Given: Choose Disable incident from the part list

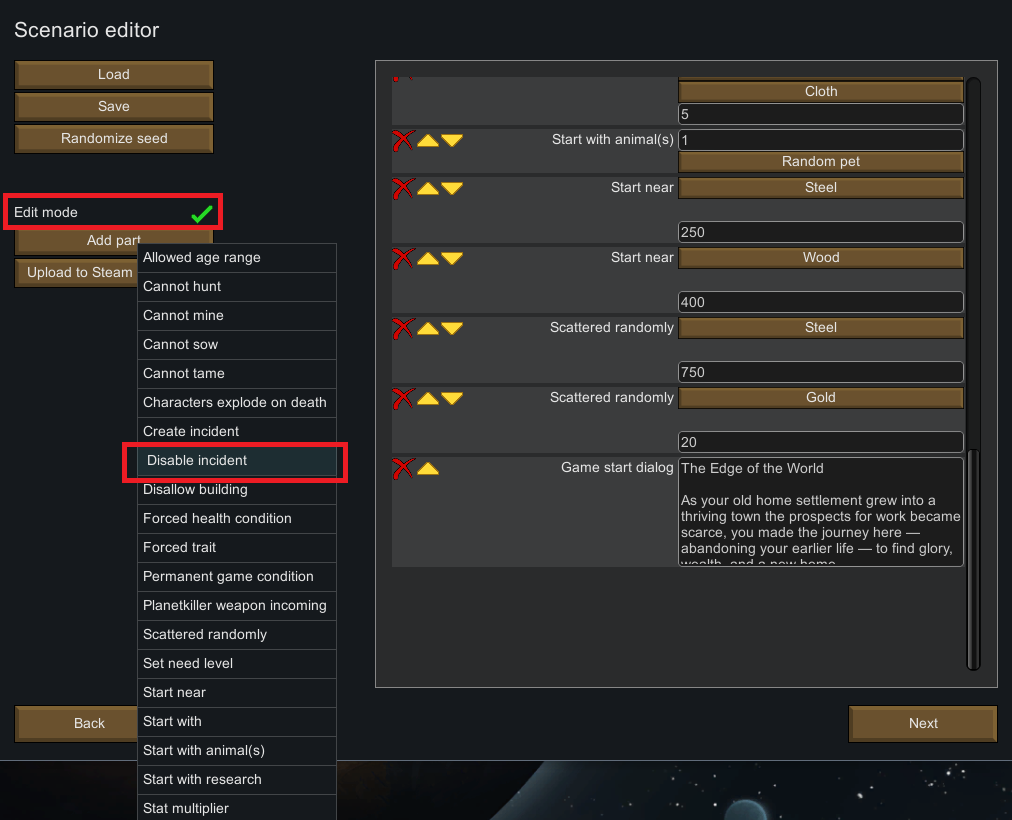Looking at the screenshot, I should pyautogui.click(x=236, y=460).
